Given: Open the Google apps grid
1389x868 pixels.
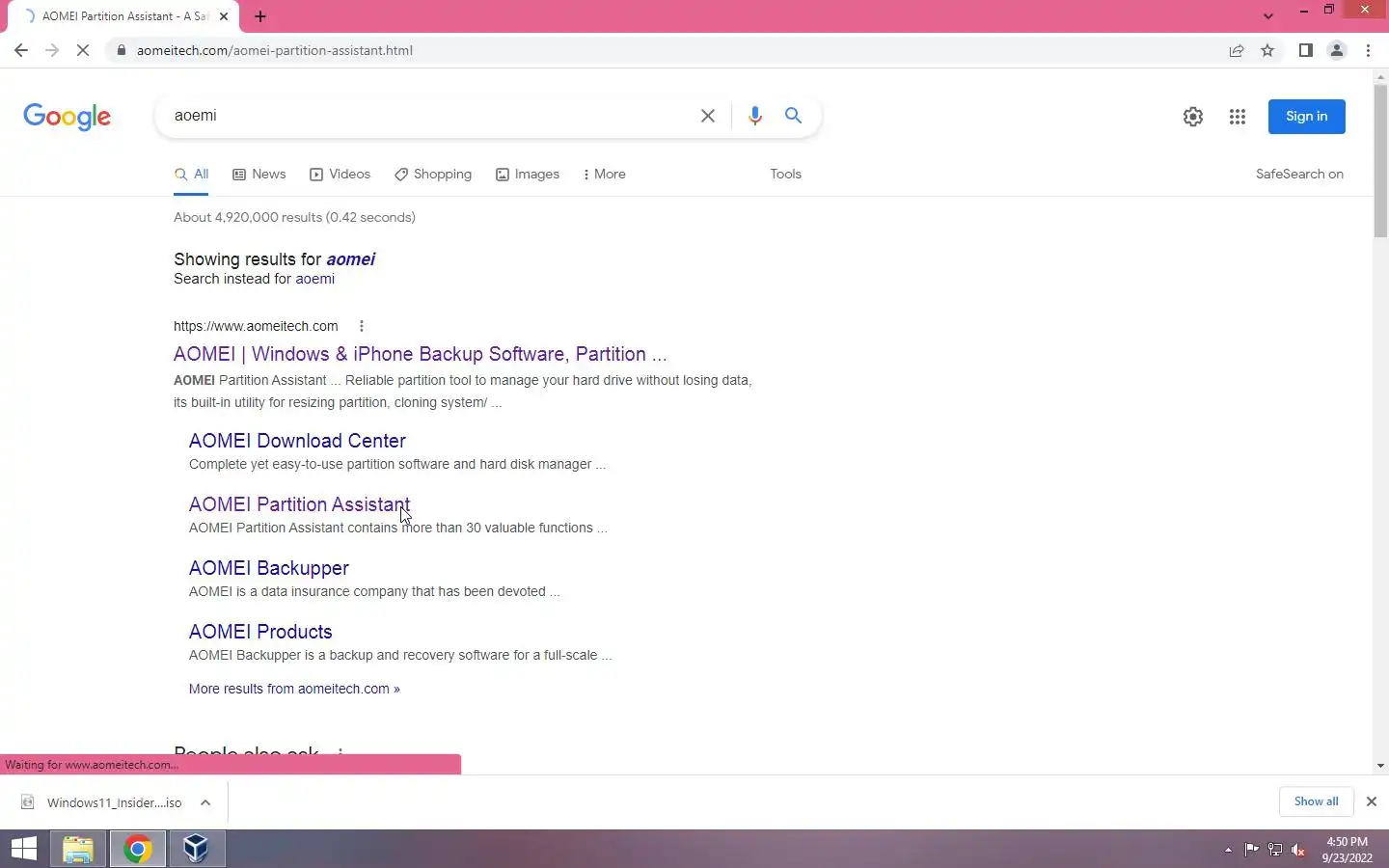Looking at the screenshot, I should tap(1238, 117).
